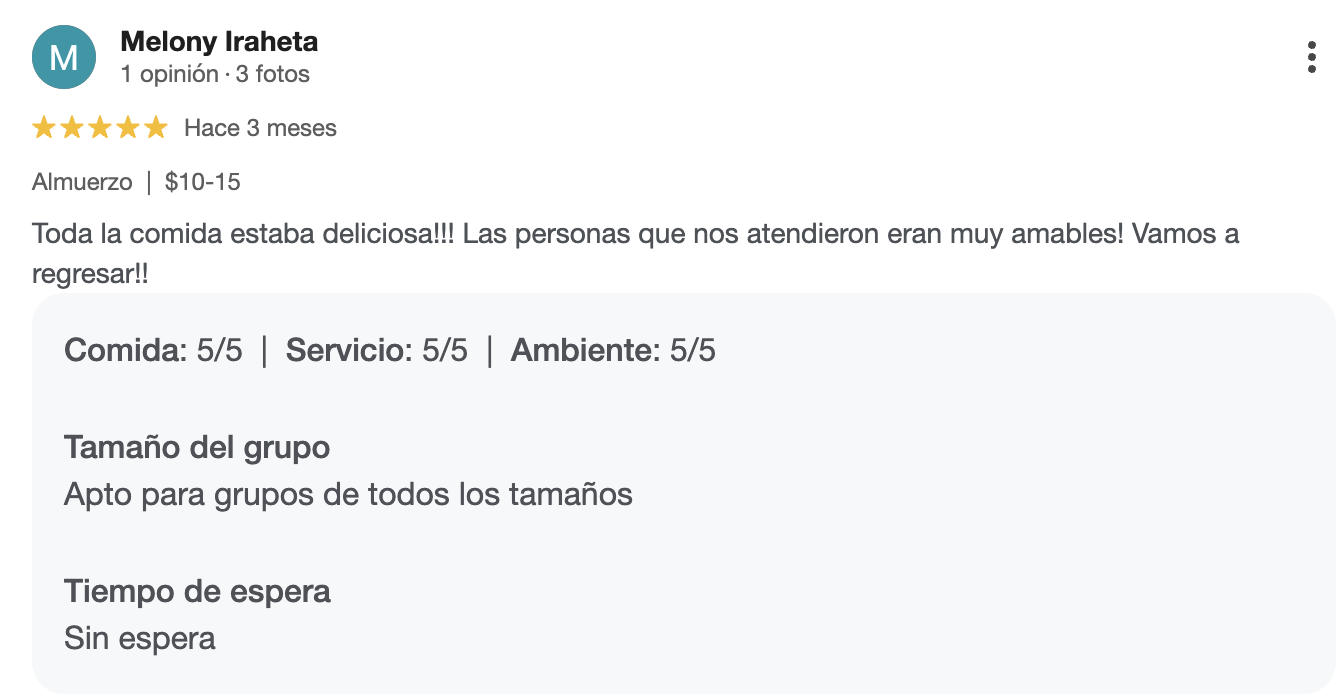Click the "Ambiente: 5/5" rating
The height and width of the screenshot is (700, 1342).
(x=613, y=351)
